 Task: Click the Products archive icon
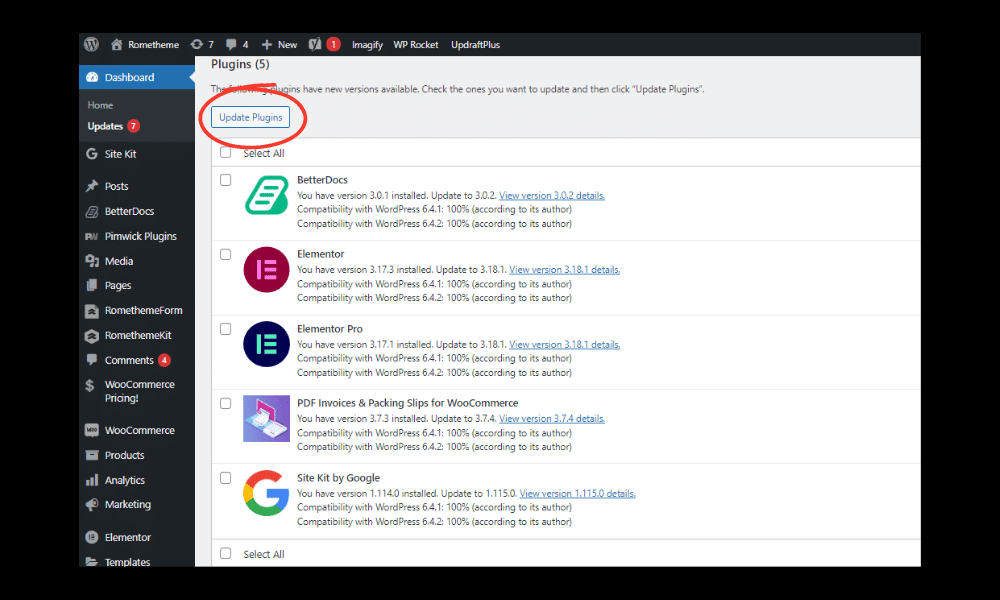92,455
